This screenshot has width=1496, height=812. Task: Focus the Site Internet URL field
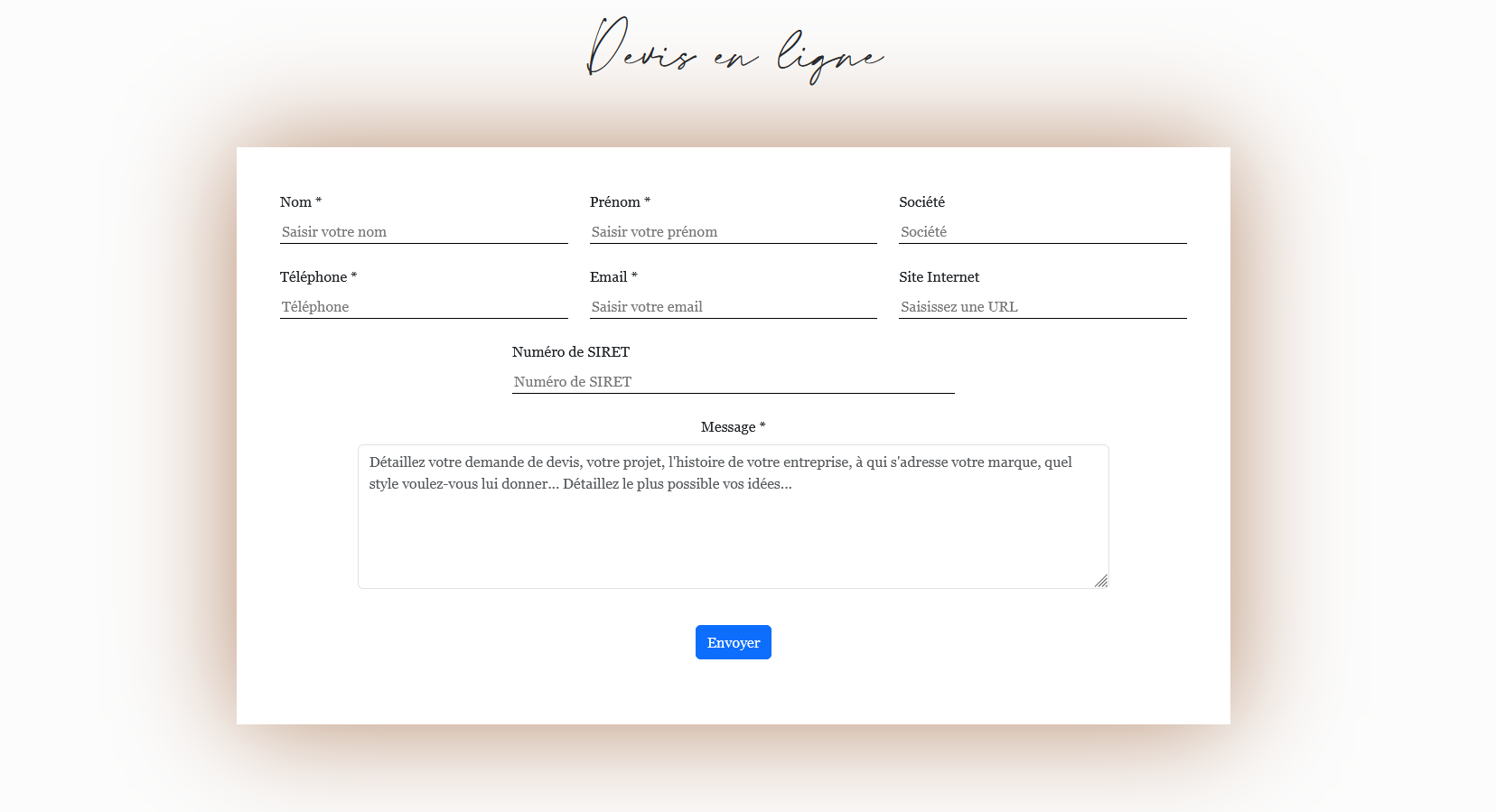(1042, 307)
